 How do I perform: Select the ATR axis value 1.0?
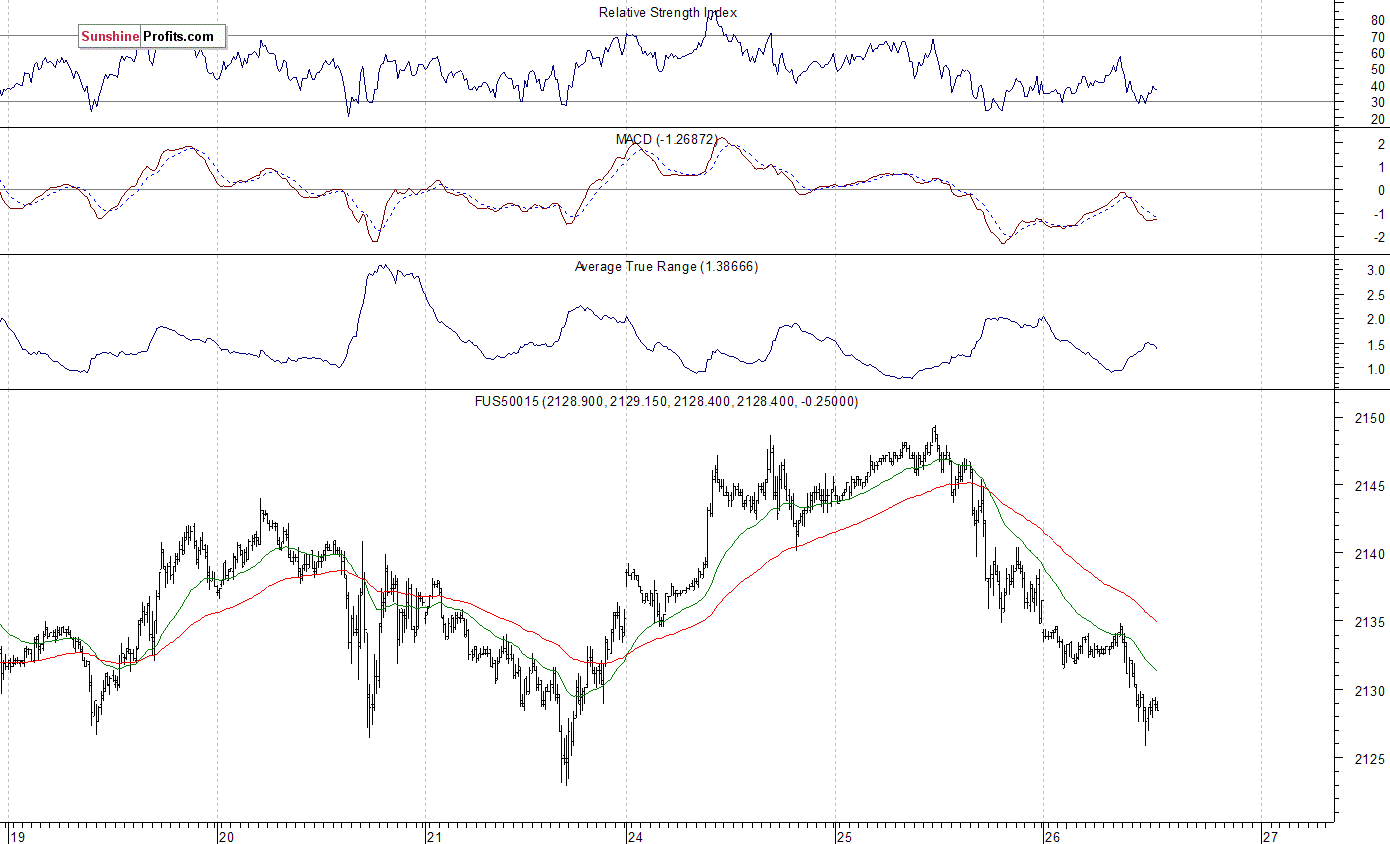tap(1375, 369)
